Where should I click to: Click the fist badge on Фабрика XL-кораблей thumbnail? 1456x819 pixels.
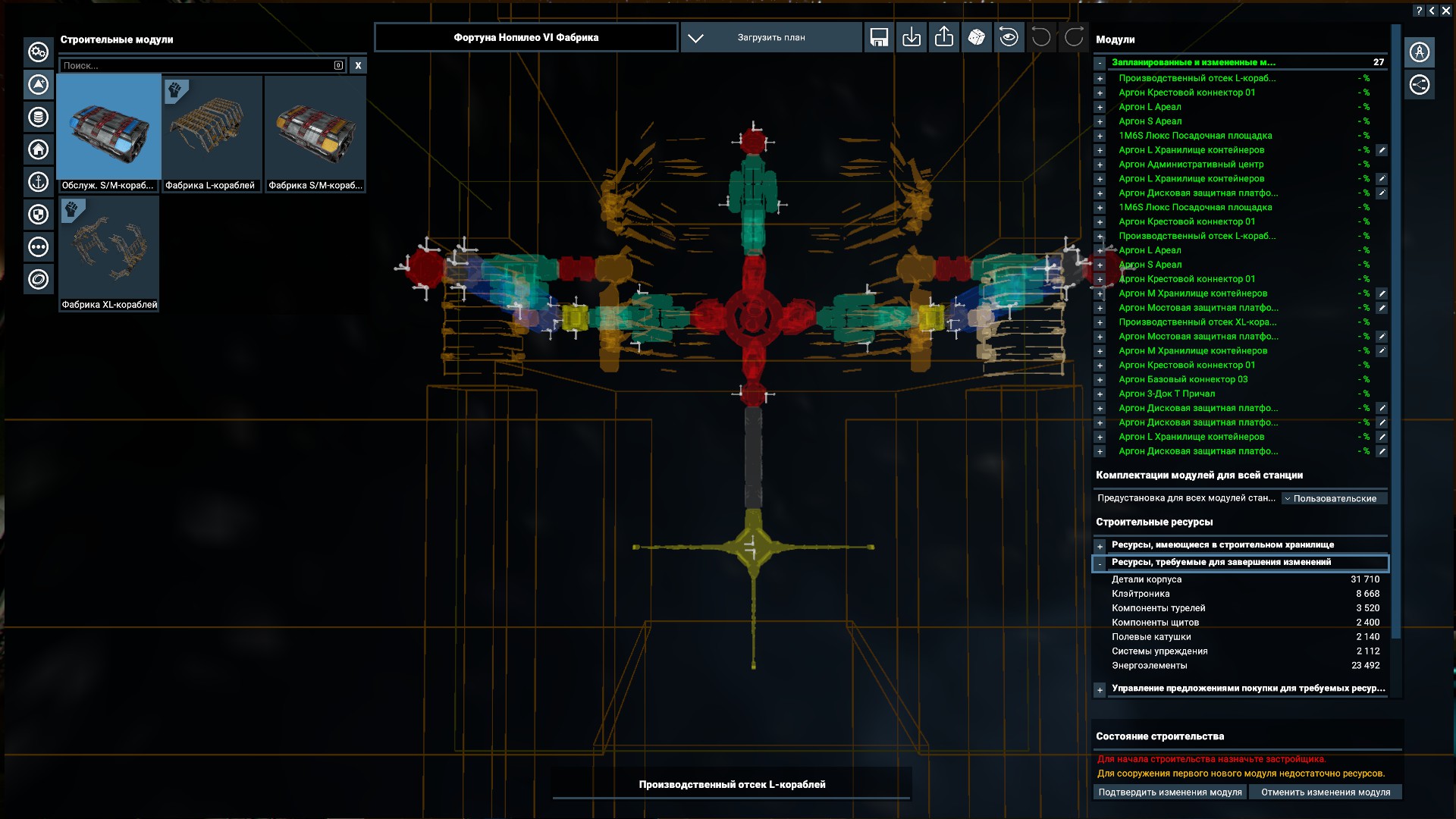72,210
